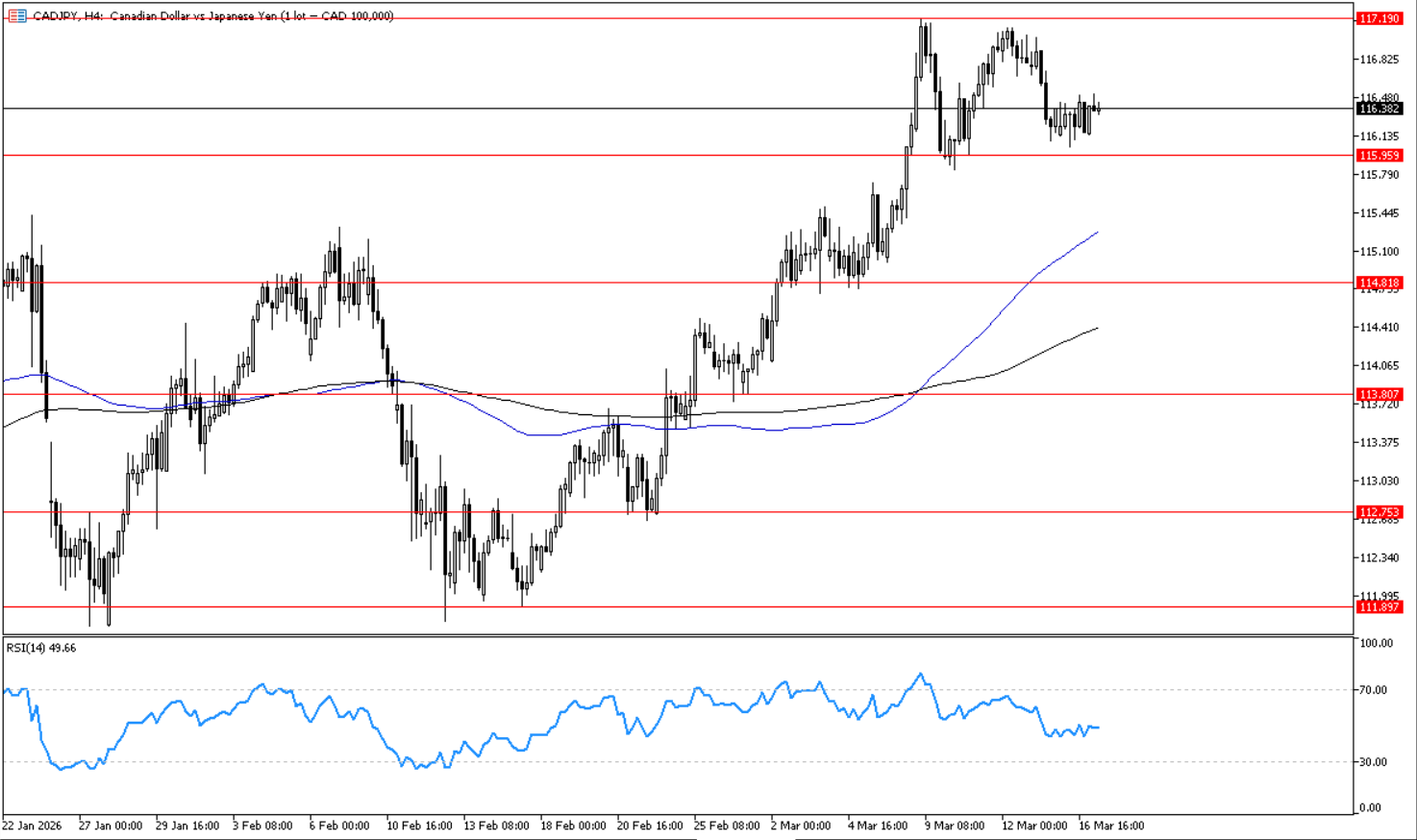Click the 113.807 red price level label
Screen dimensions: 1417x840
click(x=1379, y=394)
